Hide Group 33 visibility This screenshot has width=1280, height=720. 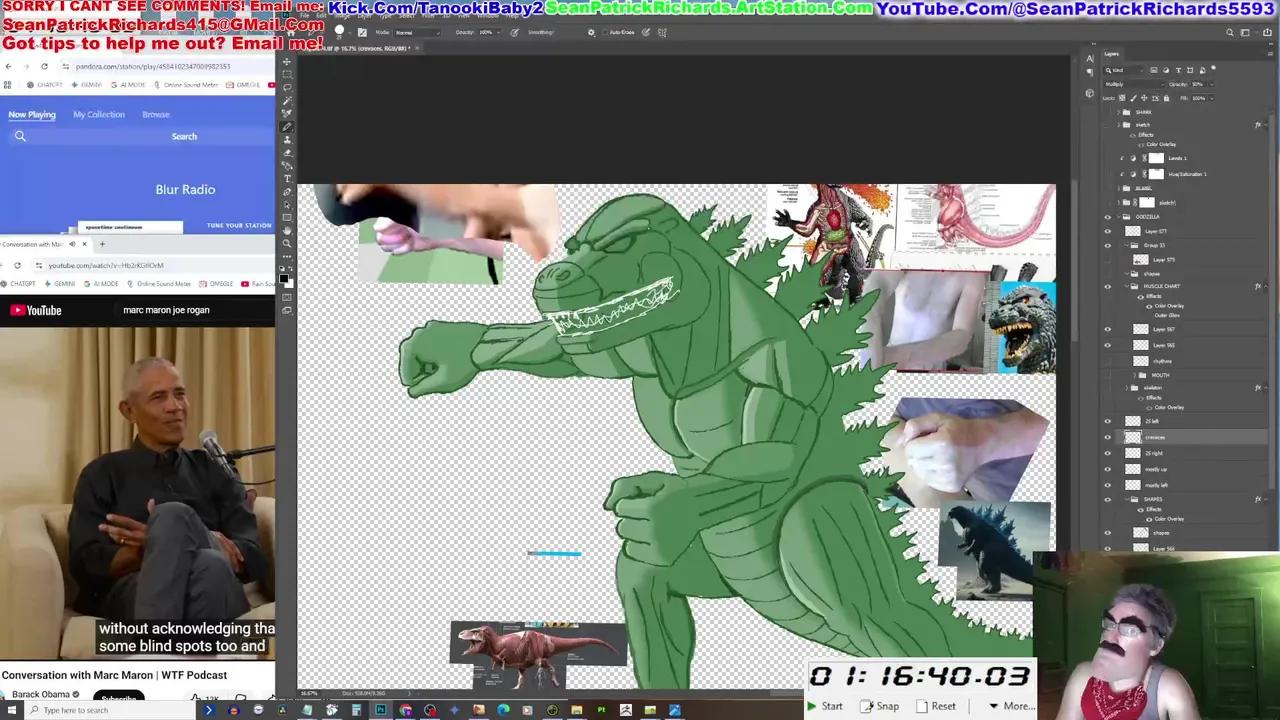(1107, 245)
